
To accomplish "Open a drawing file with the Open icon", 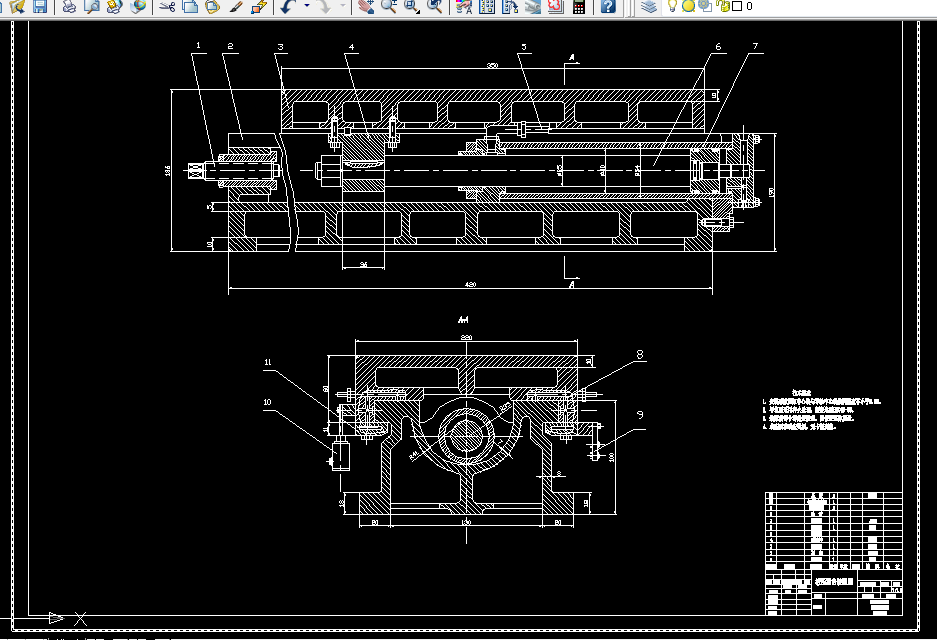I will (x=17, y=7).
